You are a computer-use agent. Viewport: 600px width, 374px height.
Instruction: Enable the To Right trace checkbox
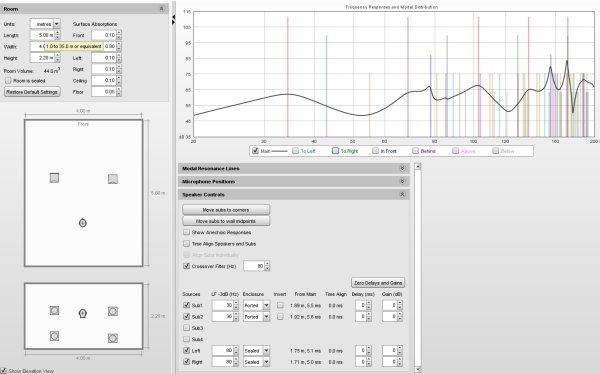(336, 151)
